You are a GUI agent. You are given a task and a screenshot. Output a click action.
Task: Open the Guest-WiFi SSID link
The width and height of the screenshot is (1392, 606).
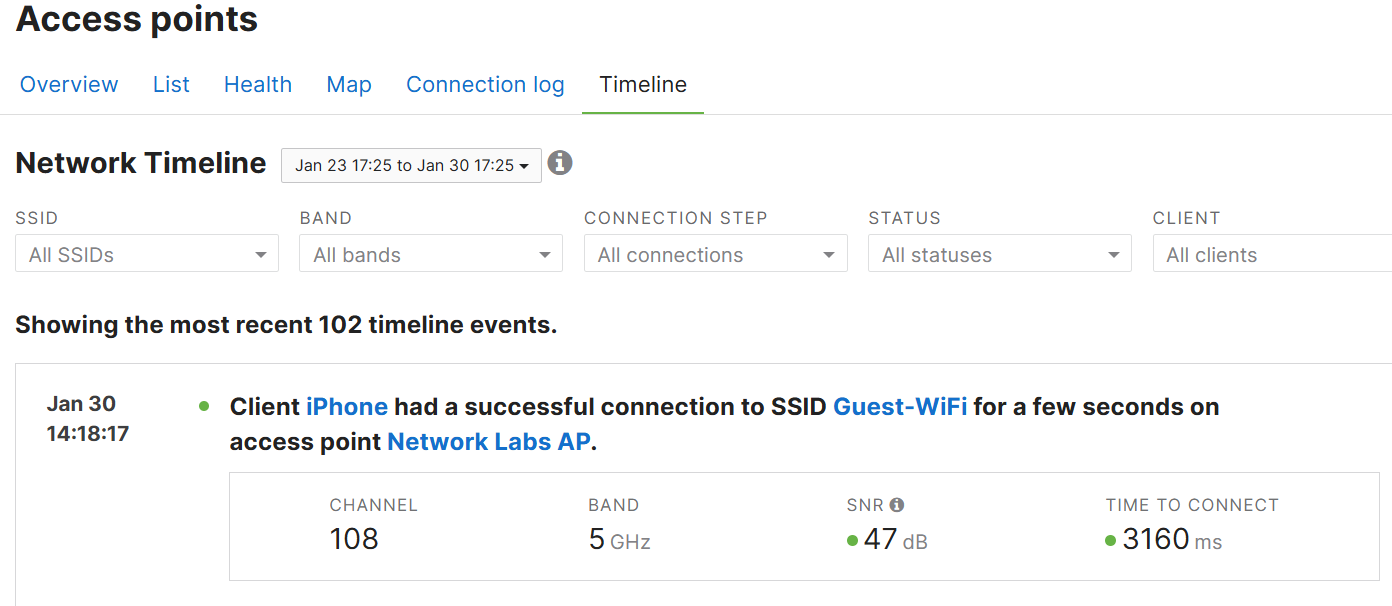pos(899,407)
